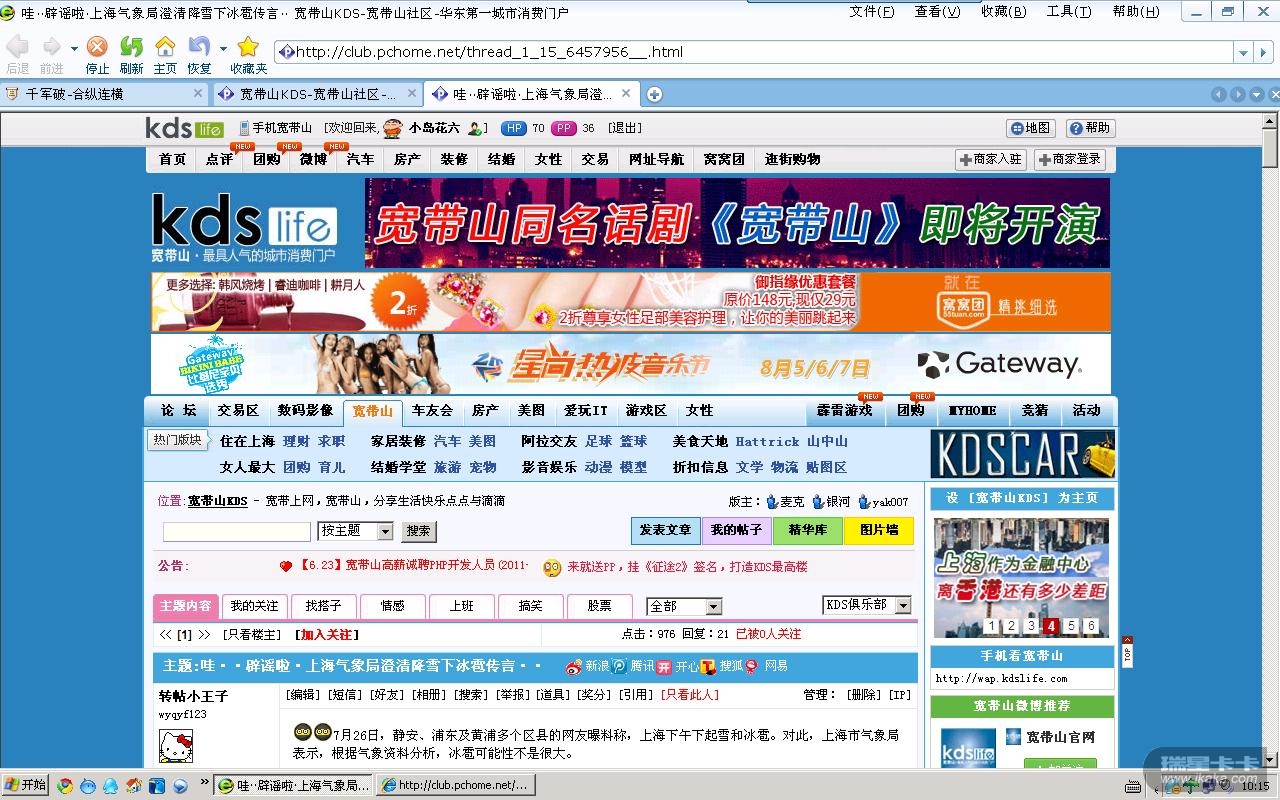Click the KDSCAR banner image
This screenshot has width=1280, height=800.
[x=1022, y=454]
